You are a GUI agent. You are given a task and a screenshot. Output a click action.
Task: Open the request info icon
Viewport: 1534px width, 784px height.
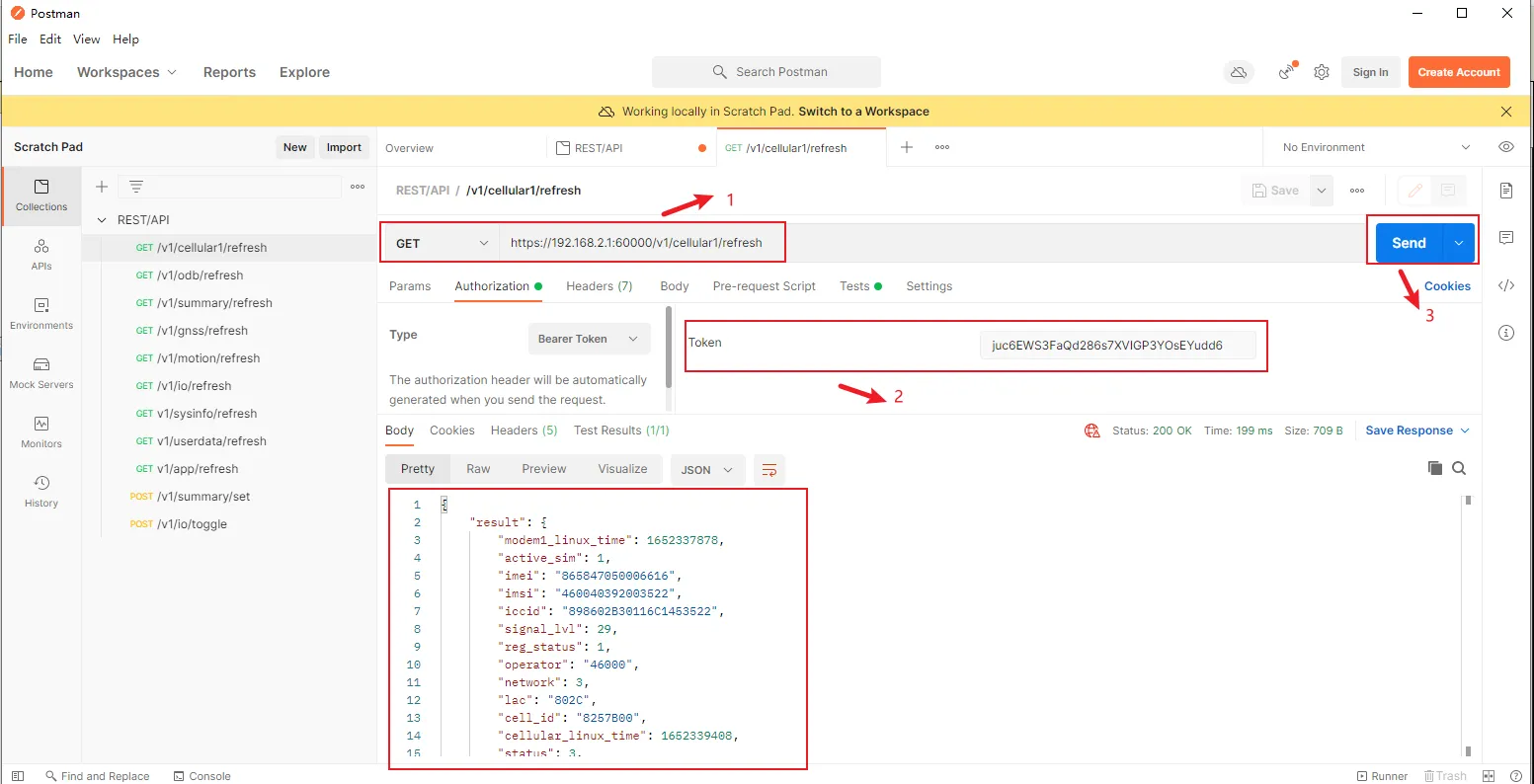click(x=1506, y=333)
